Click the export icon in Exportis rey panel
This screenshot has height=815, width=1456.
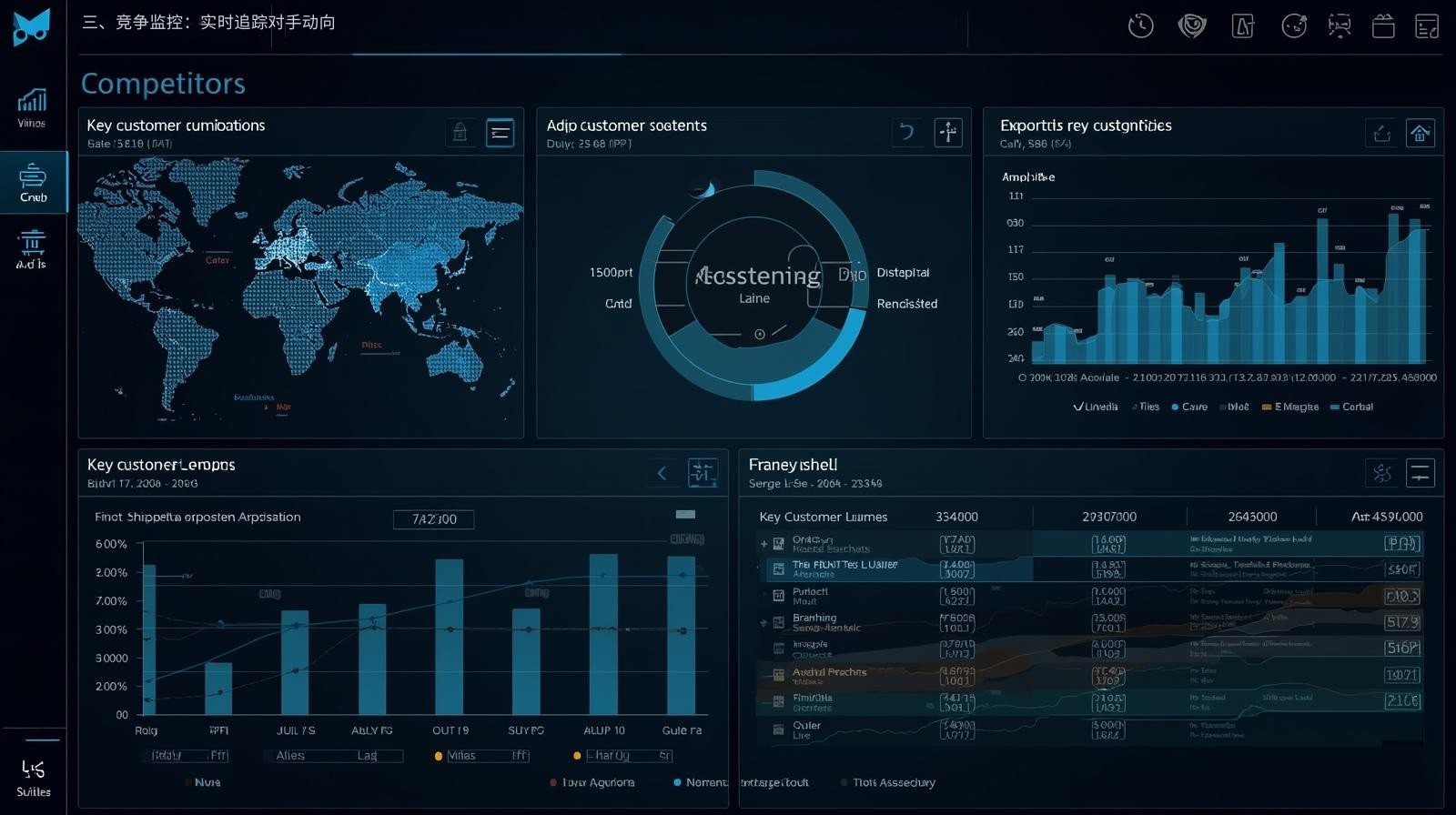coord(1381,134)
